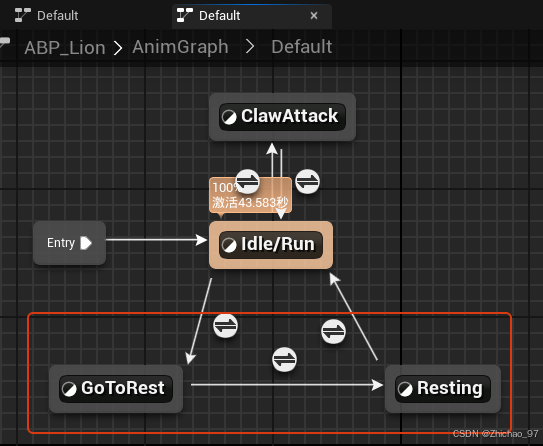The image size is (543, 446).
Task: Switch to the first Default tab
Action: pyautogui.click(x=47, y=16)
